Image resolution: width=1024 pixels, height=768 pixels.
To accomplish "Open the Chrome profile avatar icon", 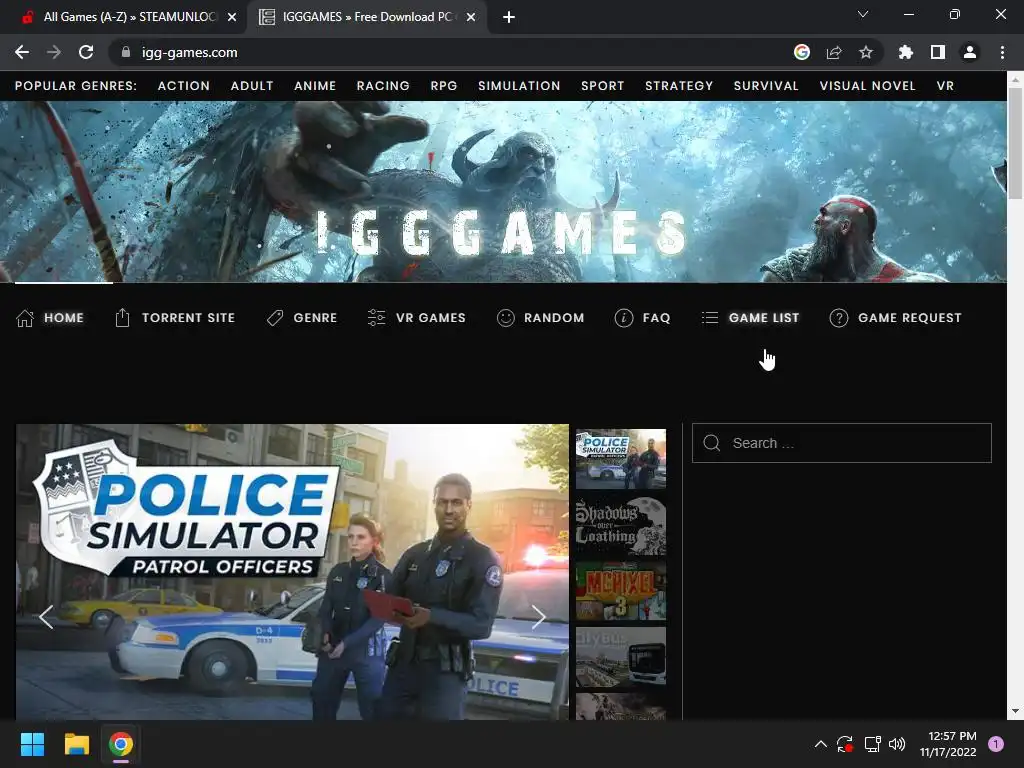I will click(970, 52).
